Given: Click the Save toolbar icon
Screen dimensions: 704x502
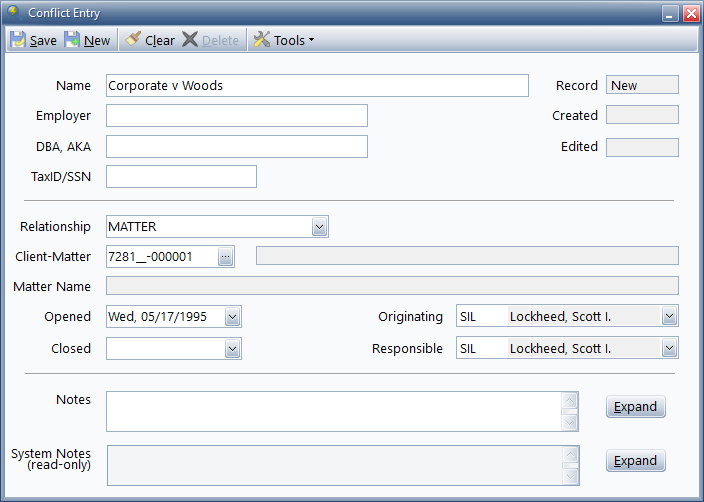Looking at the screenshot, I should tap(18, 40).
